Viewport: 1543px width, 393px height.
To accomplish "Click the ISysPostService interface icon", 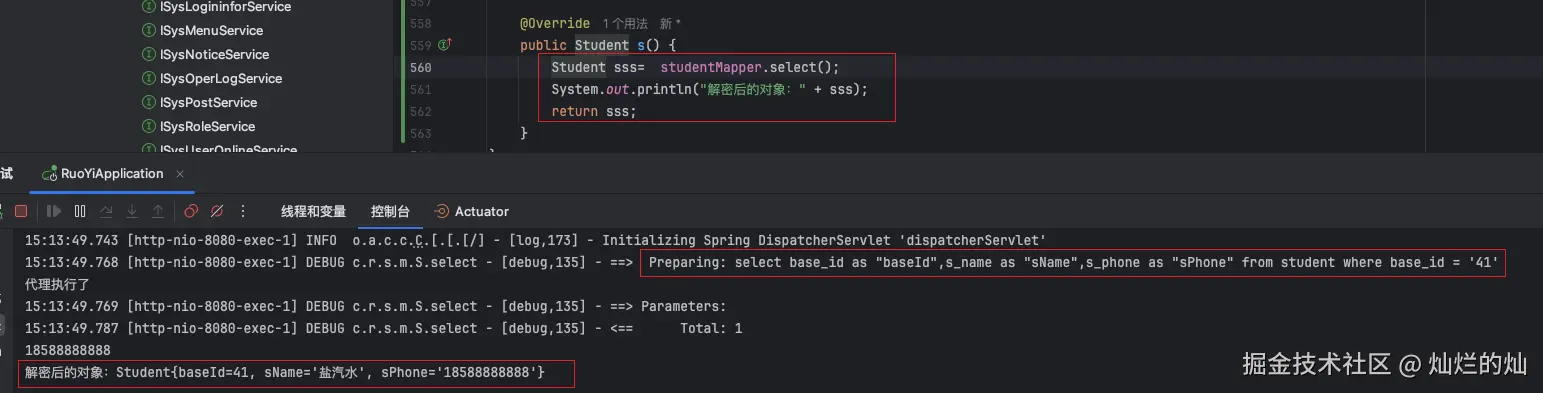I will click(x=149, y=103).
